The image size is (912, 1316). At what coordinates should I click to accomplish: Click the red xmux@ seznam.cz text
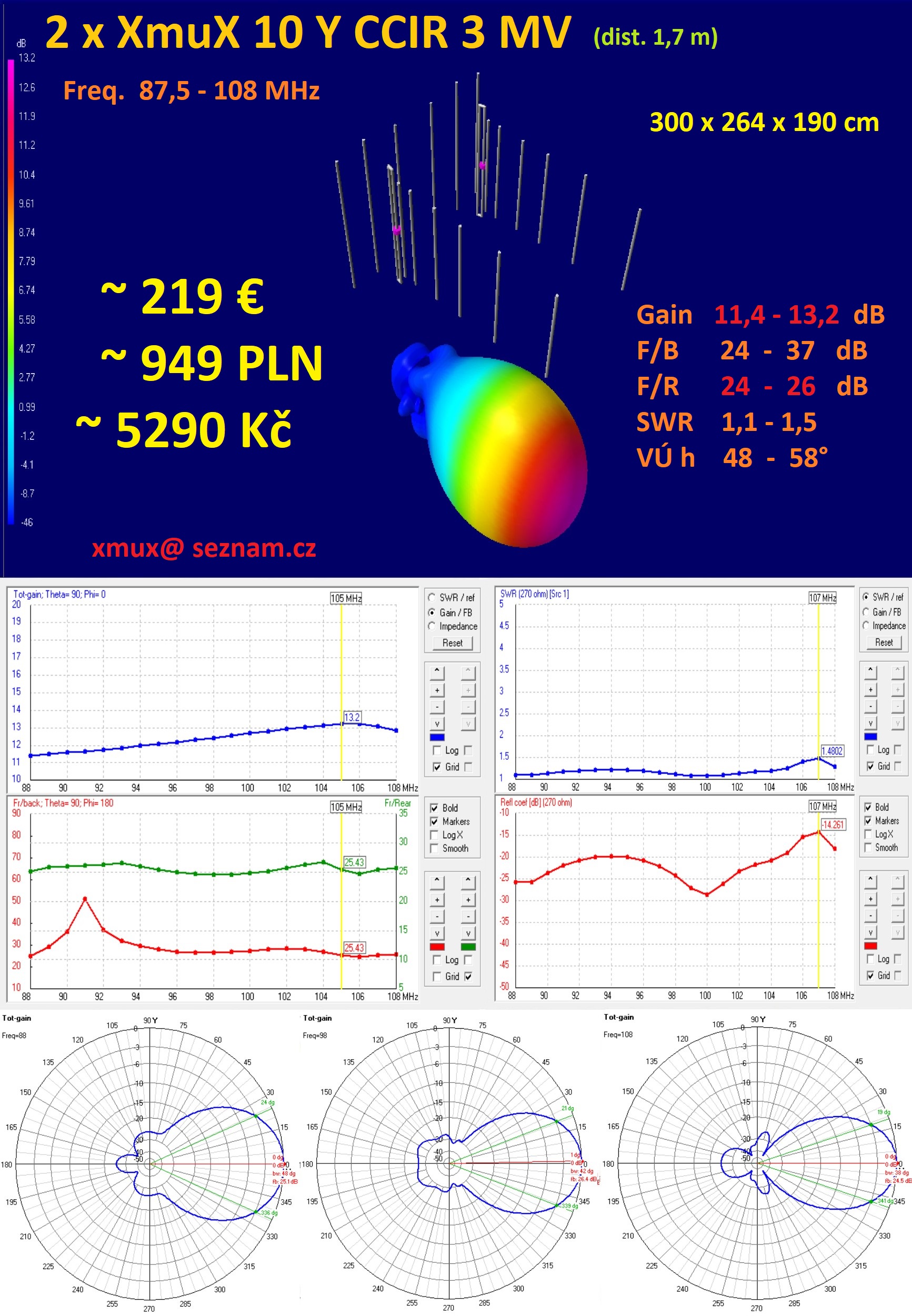(204, 548)
